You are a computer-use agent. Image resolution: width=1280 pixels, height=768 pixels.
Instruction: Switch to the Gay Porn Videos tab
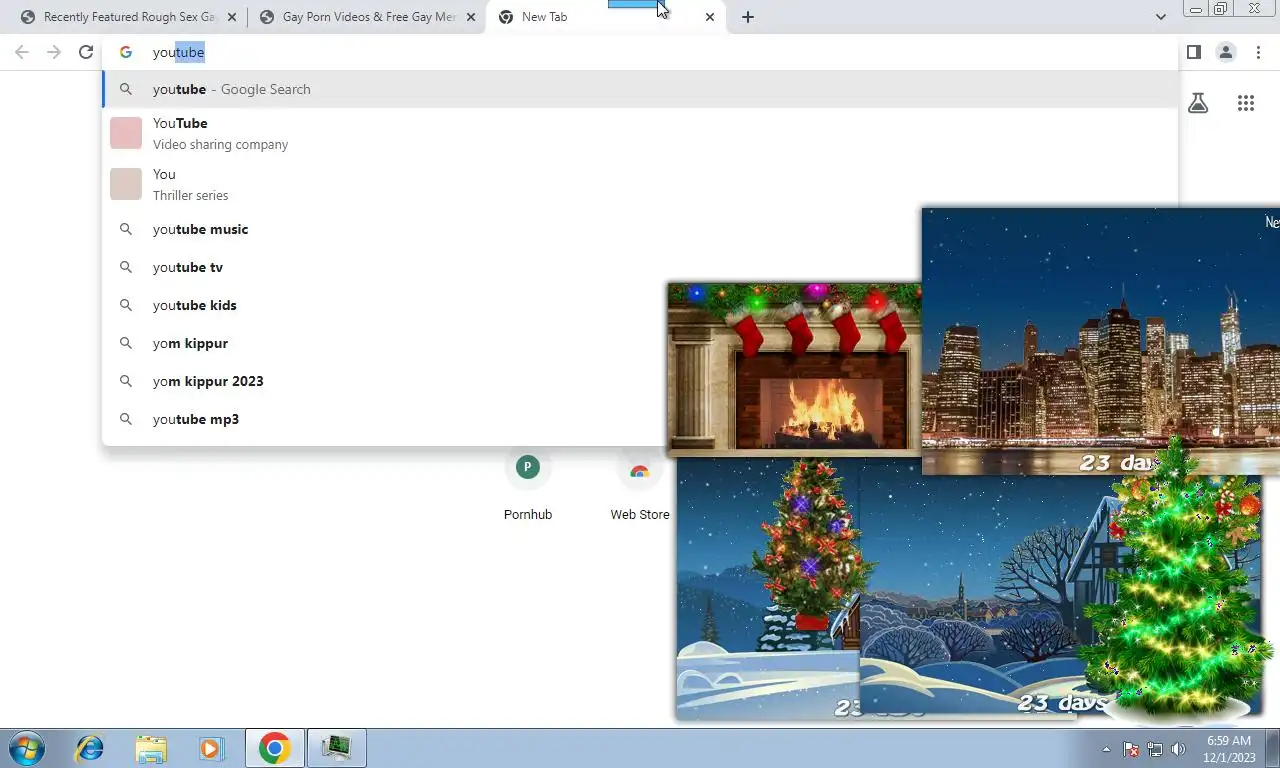[367, 17]
